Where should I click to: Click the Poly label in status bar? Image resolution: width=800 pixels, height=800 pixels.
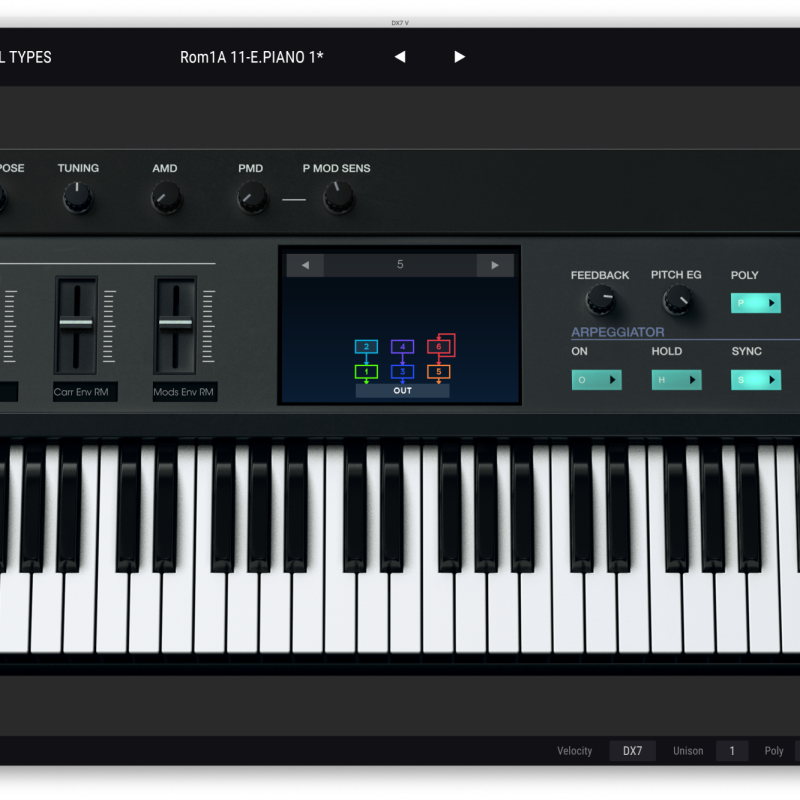coord(774,751)
